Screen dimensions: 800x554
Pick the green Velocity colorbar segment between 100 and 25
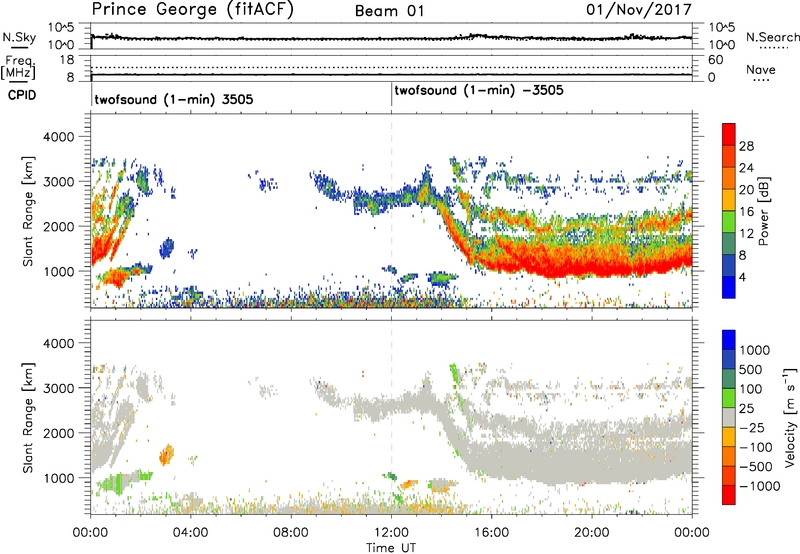[729, 398]
